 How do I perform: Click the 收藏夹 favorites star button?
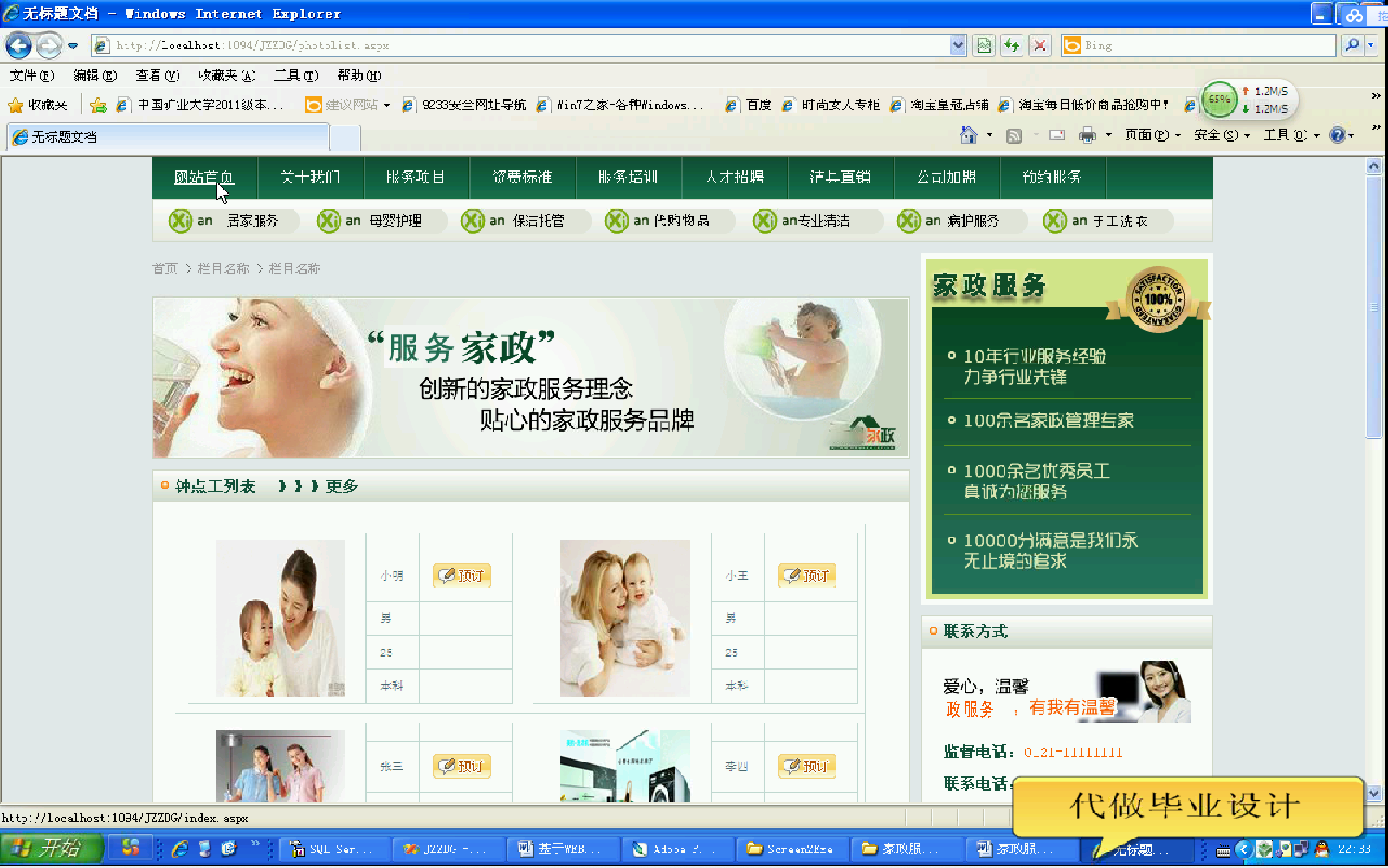[37, 105]
